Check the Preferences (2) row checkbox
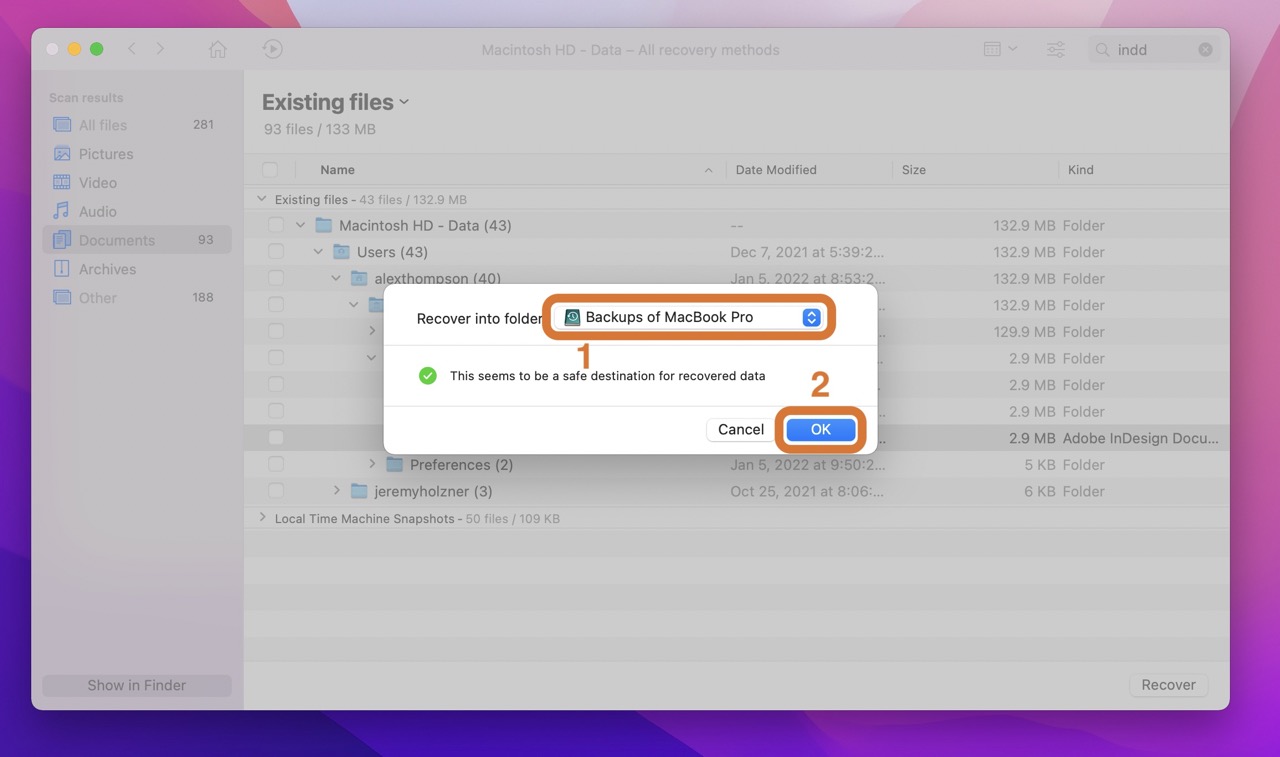The image size is (1280, 757). pyautogui.click(x=276, y=465)
